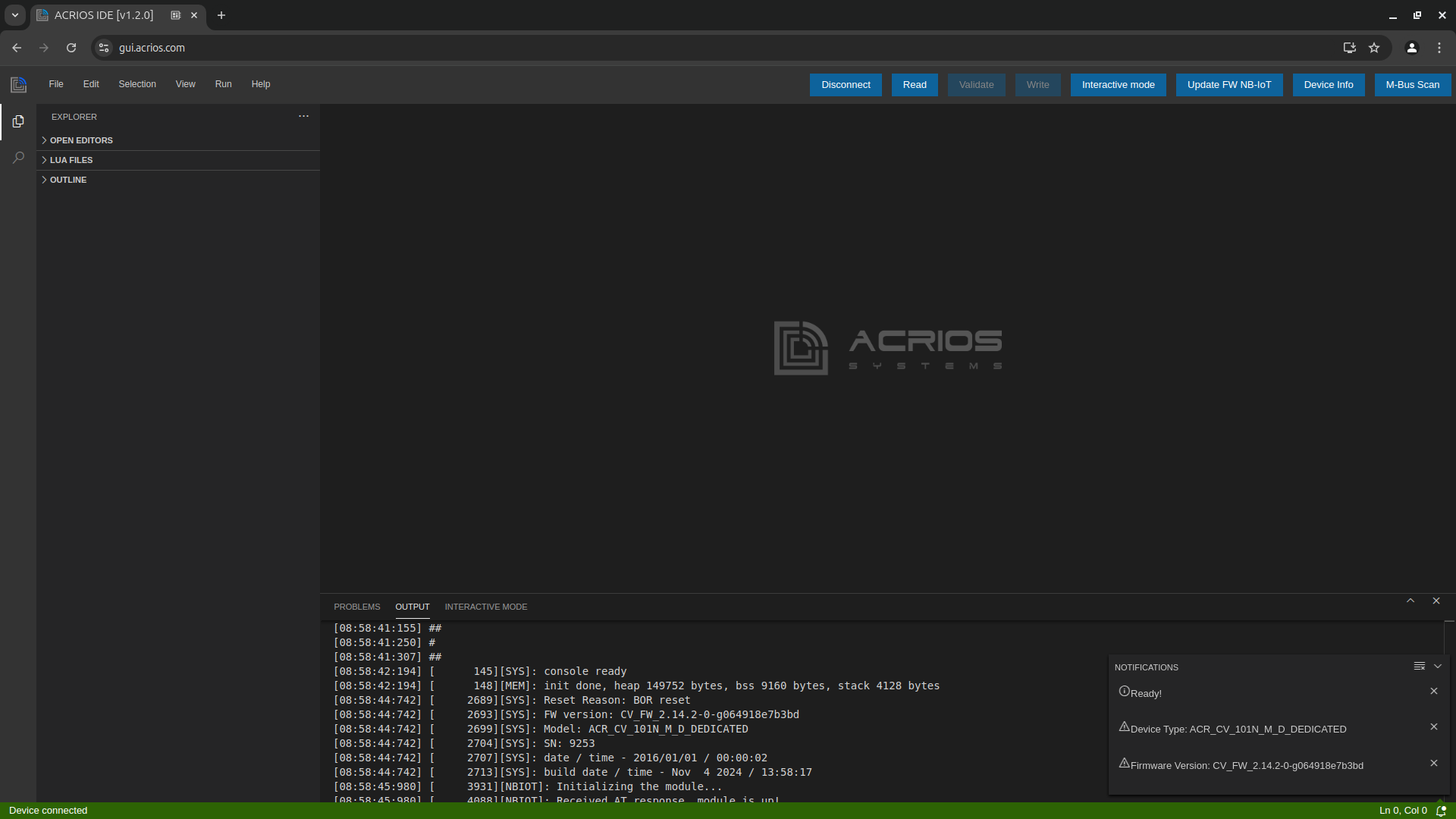Click the Validate button
This screenshot has width=1456, height=819.
(x=977, y=85)
